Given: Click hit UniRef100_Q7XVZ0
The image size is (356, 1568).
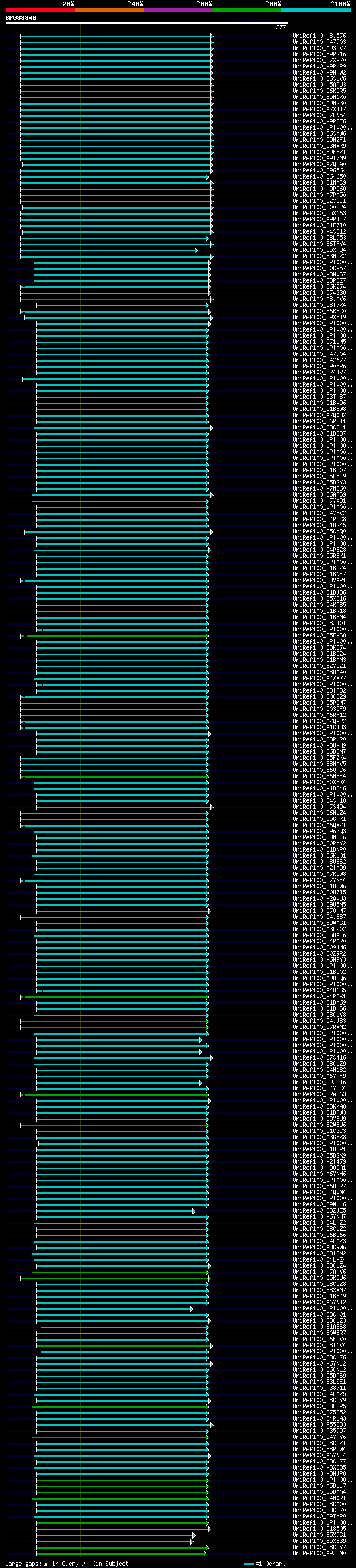Looking at the screenshot, I should click(x=319, y=60).
